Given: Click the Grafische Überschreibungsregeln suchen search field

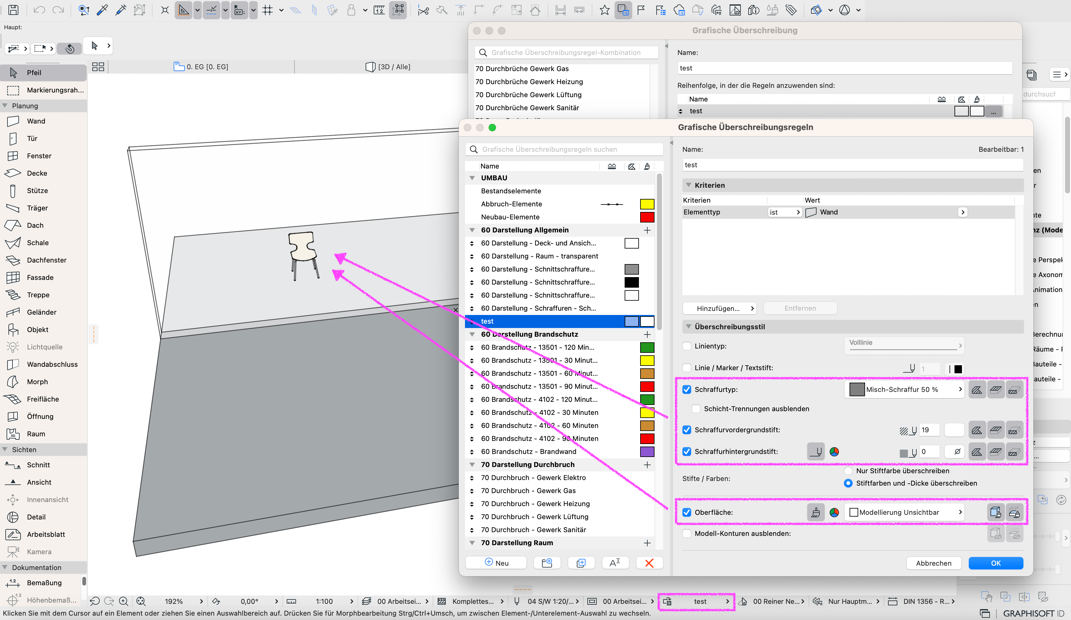Looking at the screenshot, I should pyautogui.click(x=564, y=149).
